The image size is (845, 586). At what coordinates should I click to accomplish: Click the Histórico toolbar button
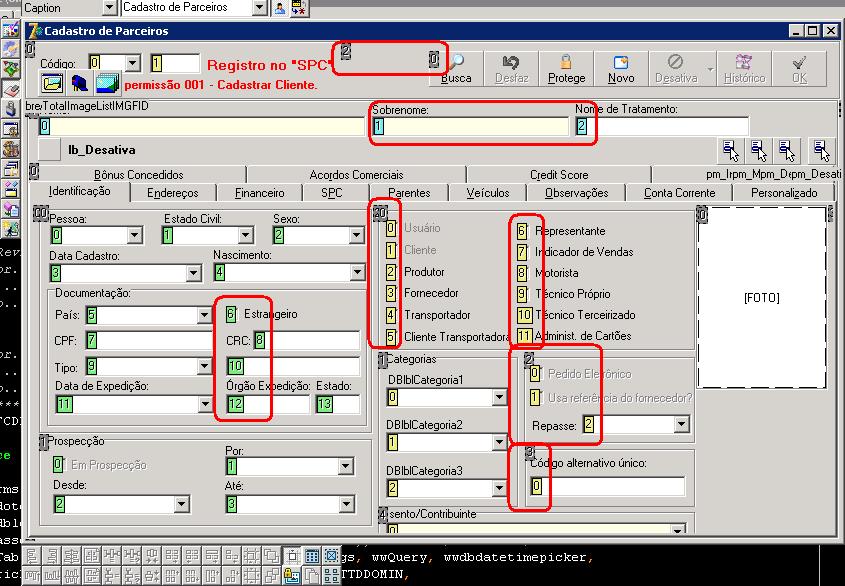(x=744, y=69)
